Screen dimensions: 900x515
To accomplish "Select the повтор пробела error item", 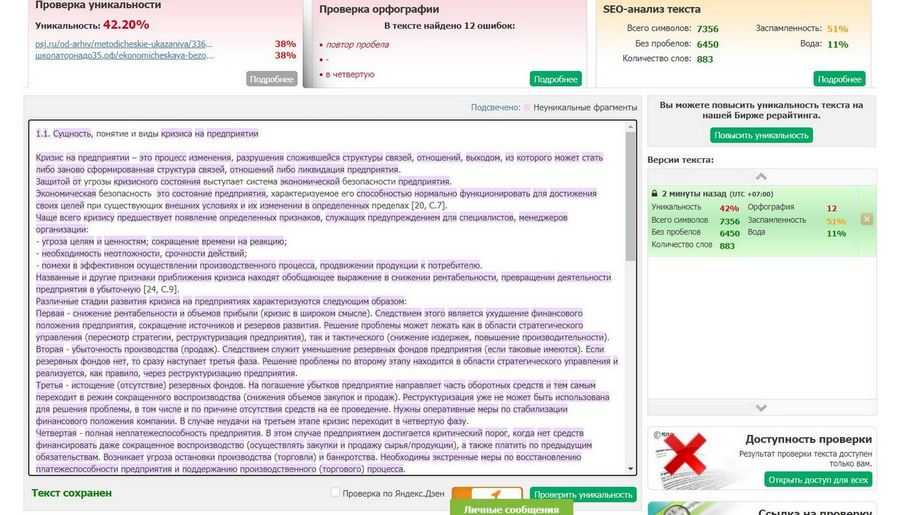I will click(x=357, y=44).
